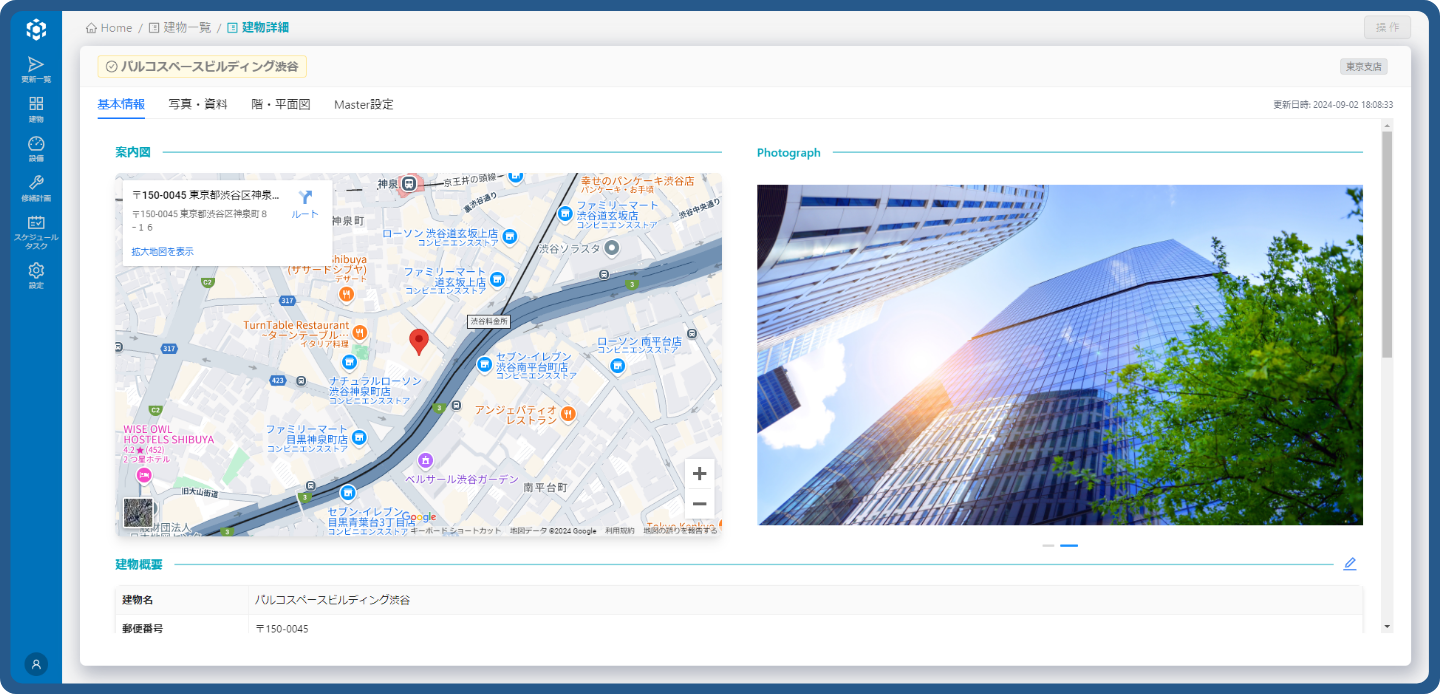Open スケジュールタスク calendar icon
Image resolution: width=1440 pixels, height=694 pixels.
coord(36,231)
